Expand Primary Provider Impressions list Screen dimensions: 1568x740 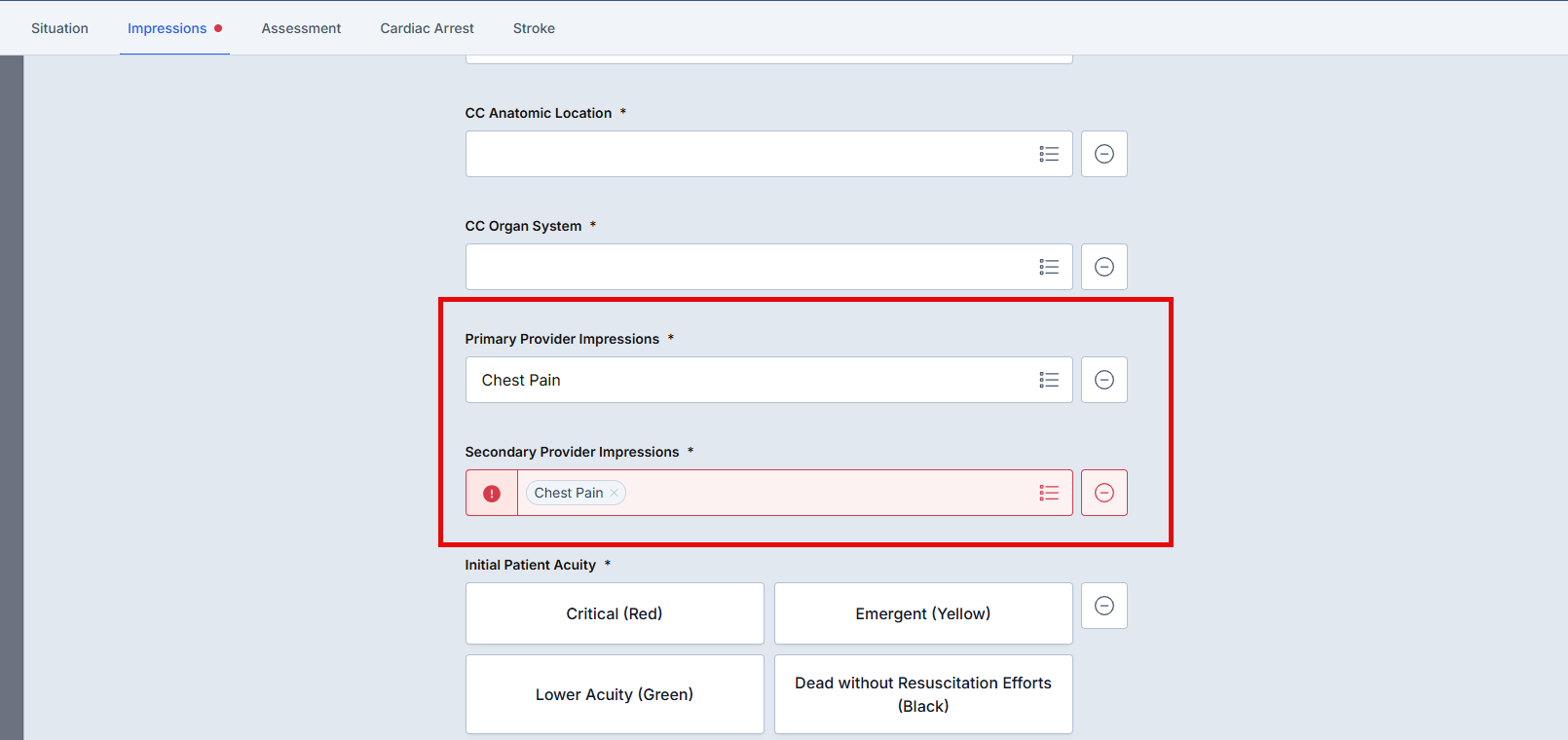pyautogui.click(x=1048, y=380)
